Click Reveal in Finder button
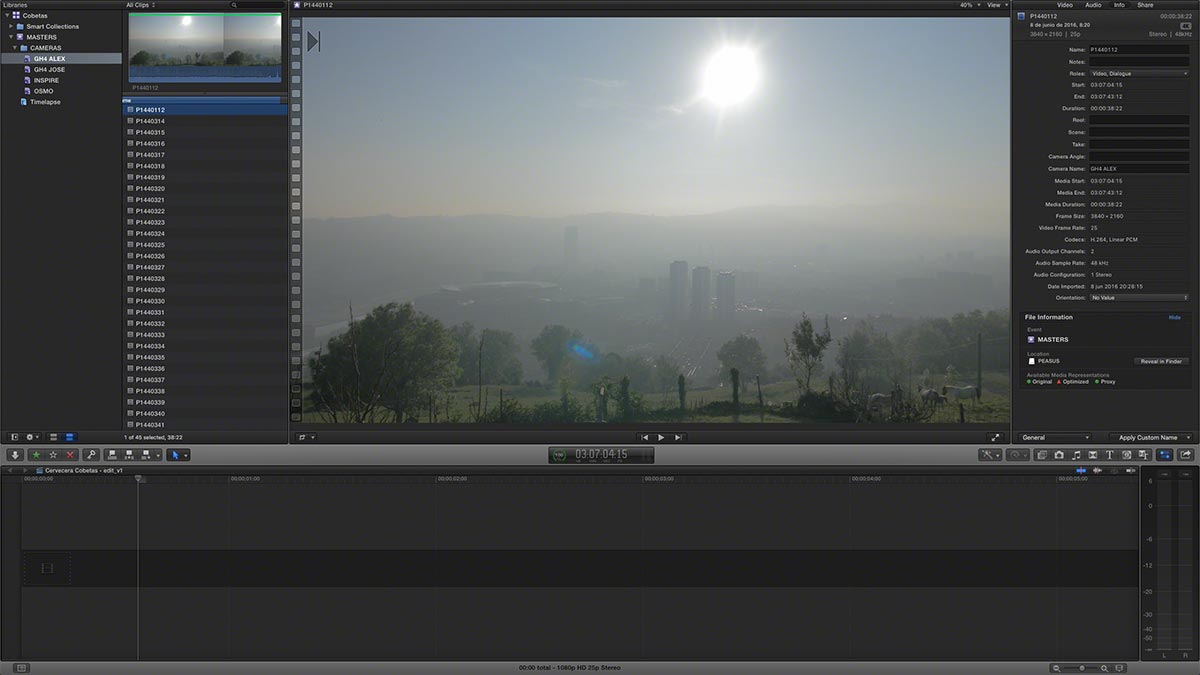This screenshot has height=675, width=1200. click(1161, 361)
